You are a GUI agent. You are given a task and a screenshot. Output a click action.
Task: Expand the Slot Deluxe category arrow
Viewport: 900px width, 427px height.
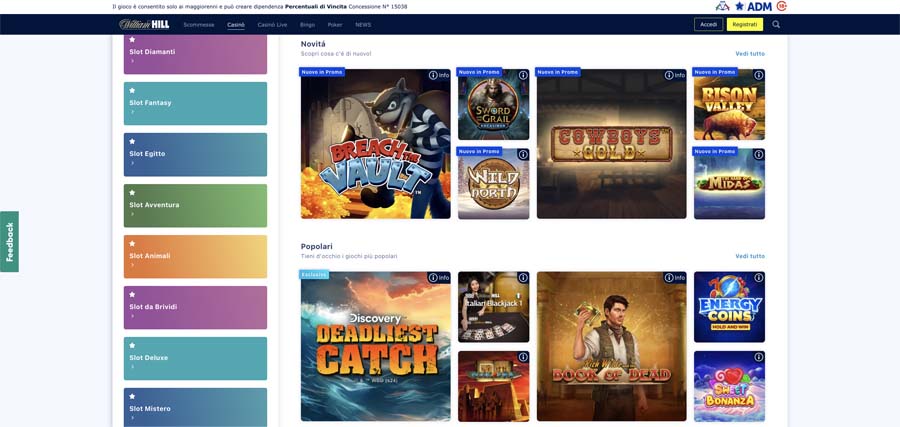click(133, 367)
